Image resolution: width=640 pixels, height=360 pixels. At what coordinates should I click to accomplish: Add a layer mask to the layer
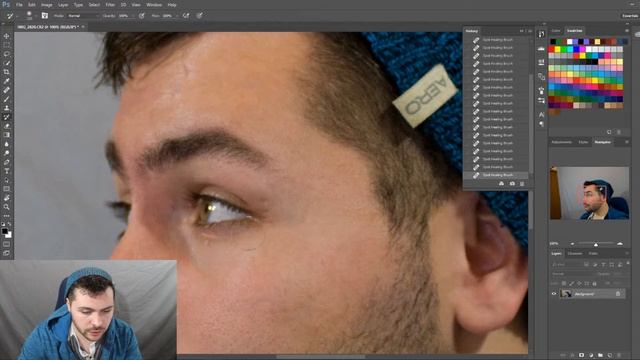[581, 356]
